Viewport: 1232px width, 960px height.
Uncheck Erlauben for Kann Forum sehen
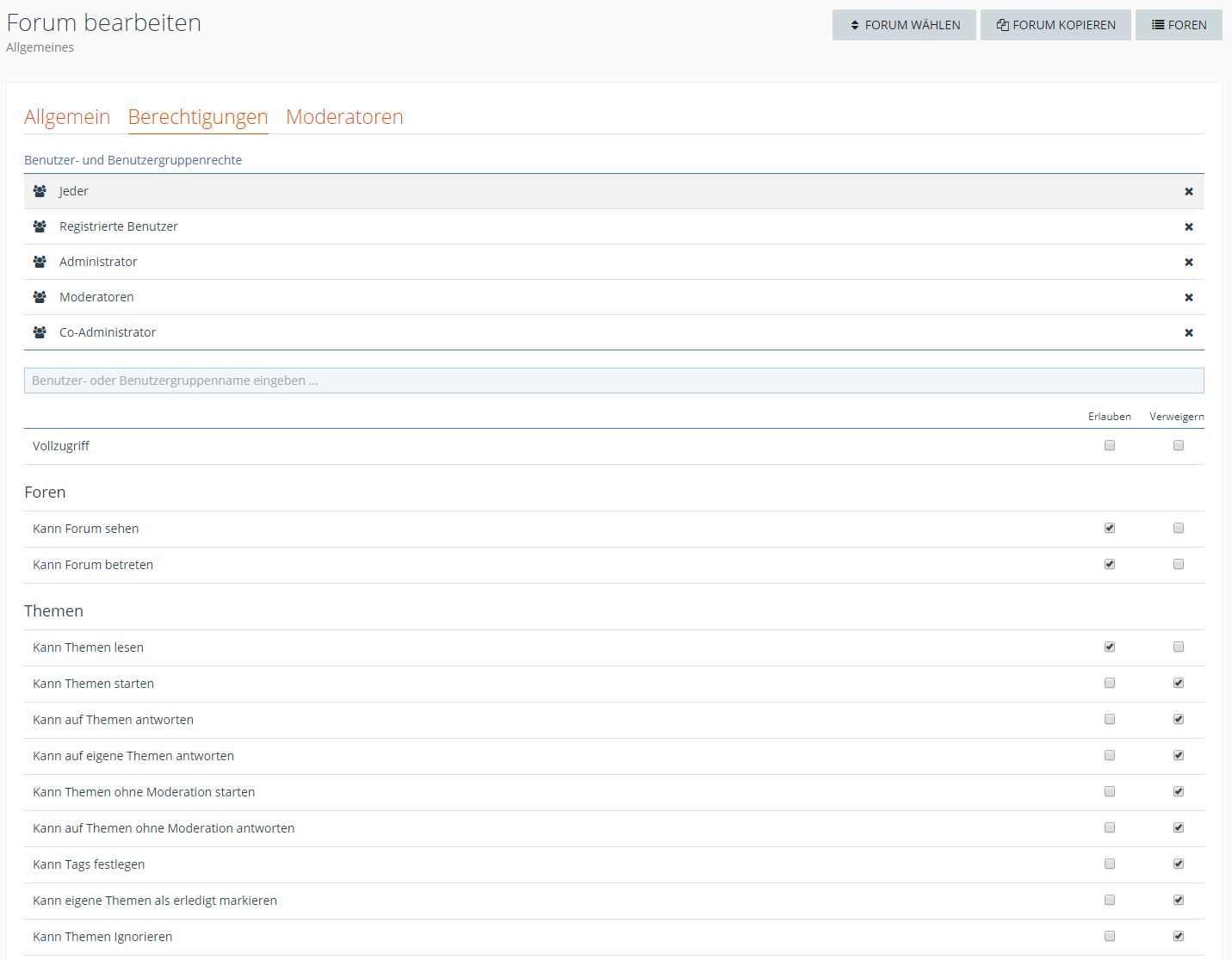pos(1110,528)
